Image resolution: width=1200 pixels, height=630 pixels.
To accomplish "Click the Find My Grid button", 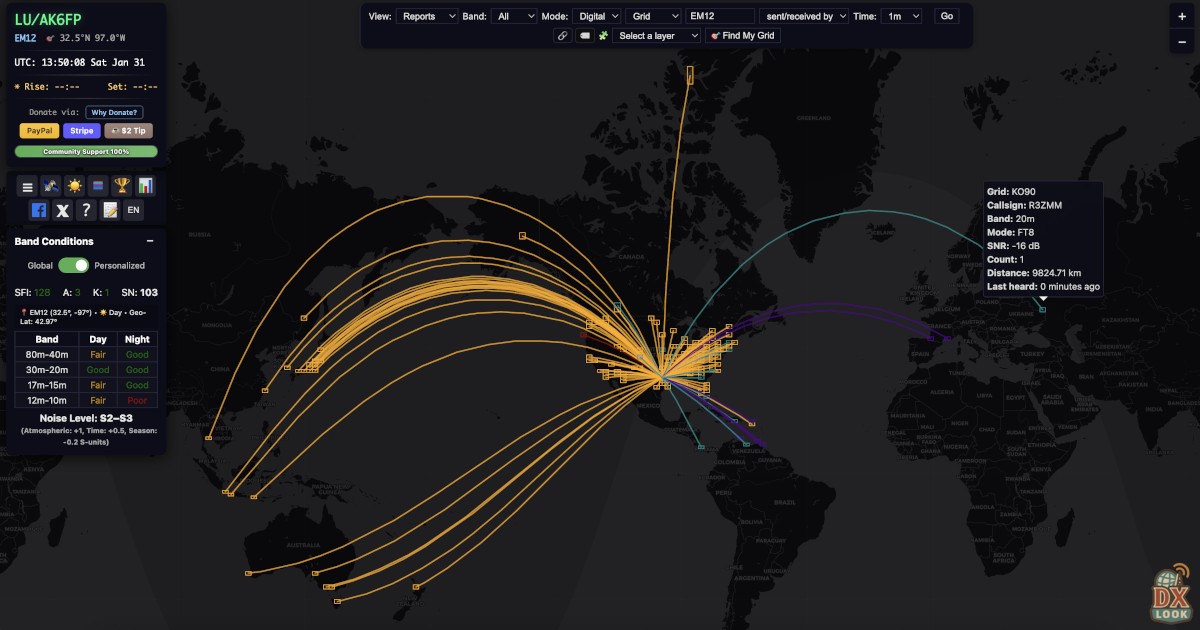I will click(743, 36).
